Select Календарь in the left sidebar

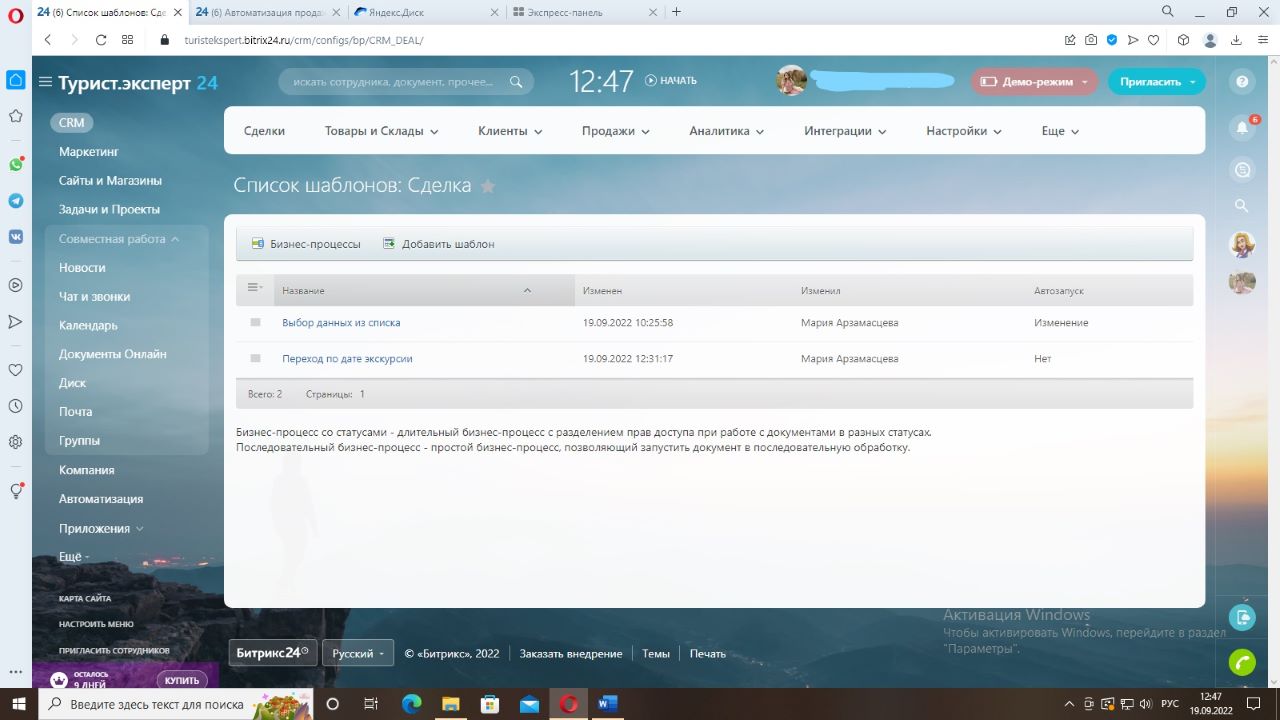click(88, 326)
